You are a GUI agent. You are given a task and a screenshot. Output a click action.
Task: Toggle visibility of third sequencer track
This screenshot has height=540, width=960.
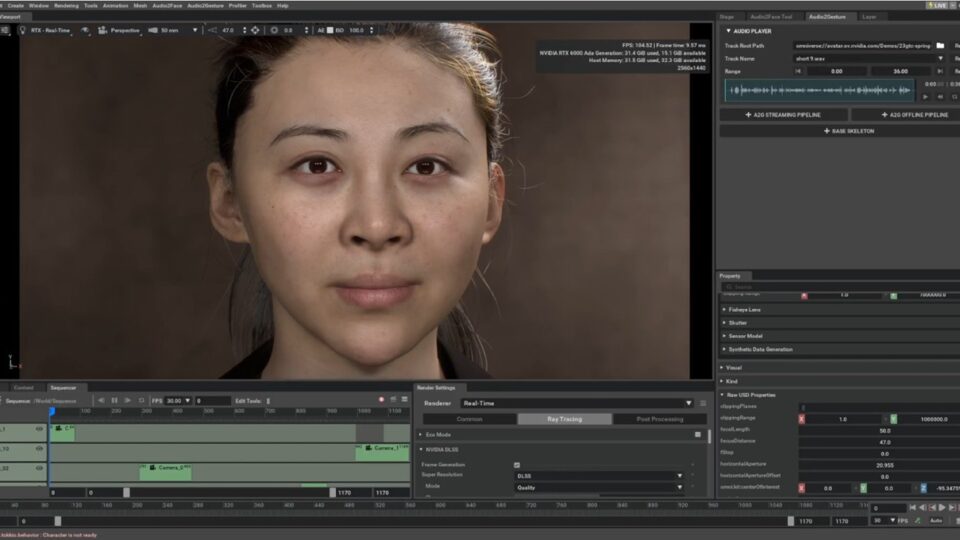click(39, 468)
